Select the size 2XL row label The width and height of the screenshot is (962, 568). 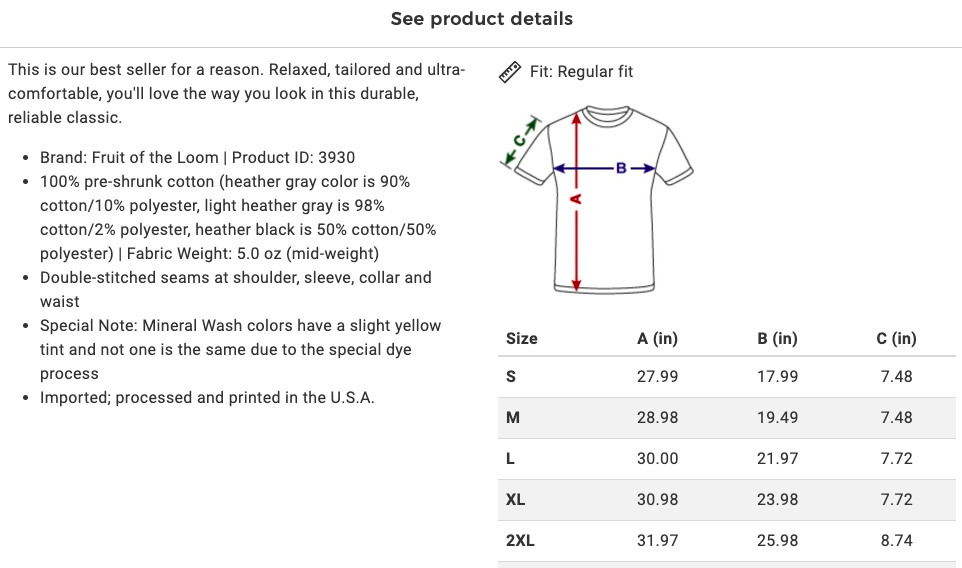[x=520, y=540]
